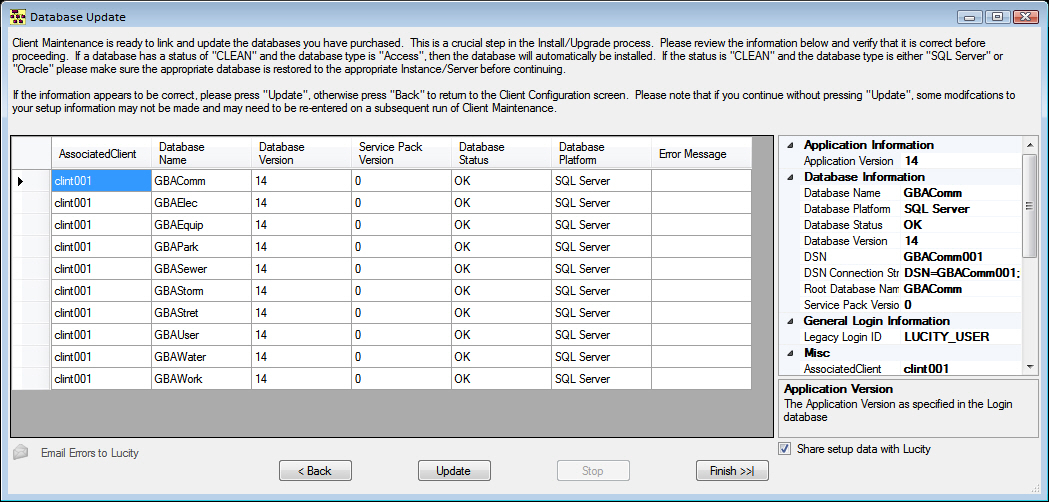Select the row header arrow for GBAComm
This screenshot has width=1049, height=502.
point(31,181)
